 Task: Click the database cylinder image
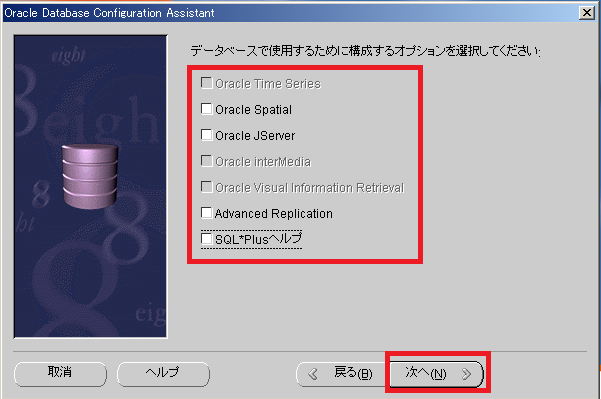(x=90, y=176)
